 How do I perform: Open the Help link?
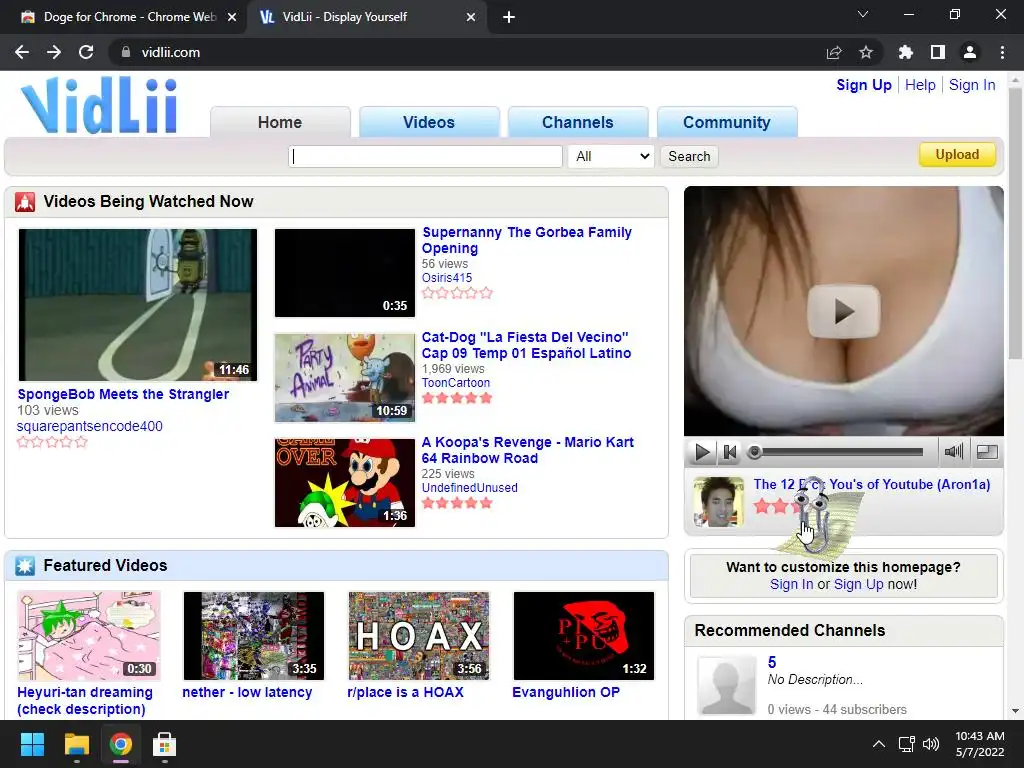click(x=920, y=85)
